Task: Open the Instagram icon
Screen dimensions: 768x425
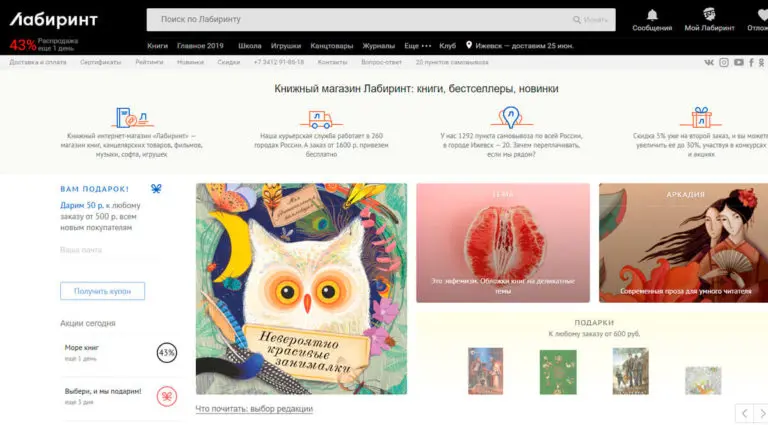Action: 724,62
